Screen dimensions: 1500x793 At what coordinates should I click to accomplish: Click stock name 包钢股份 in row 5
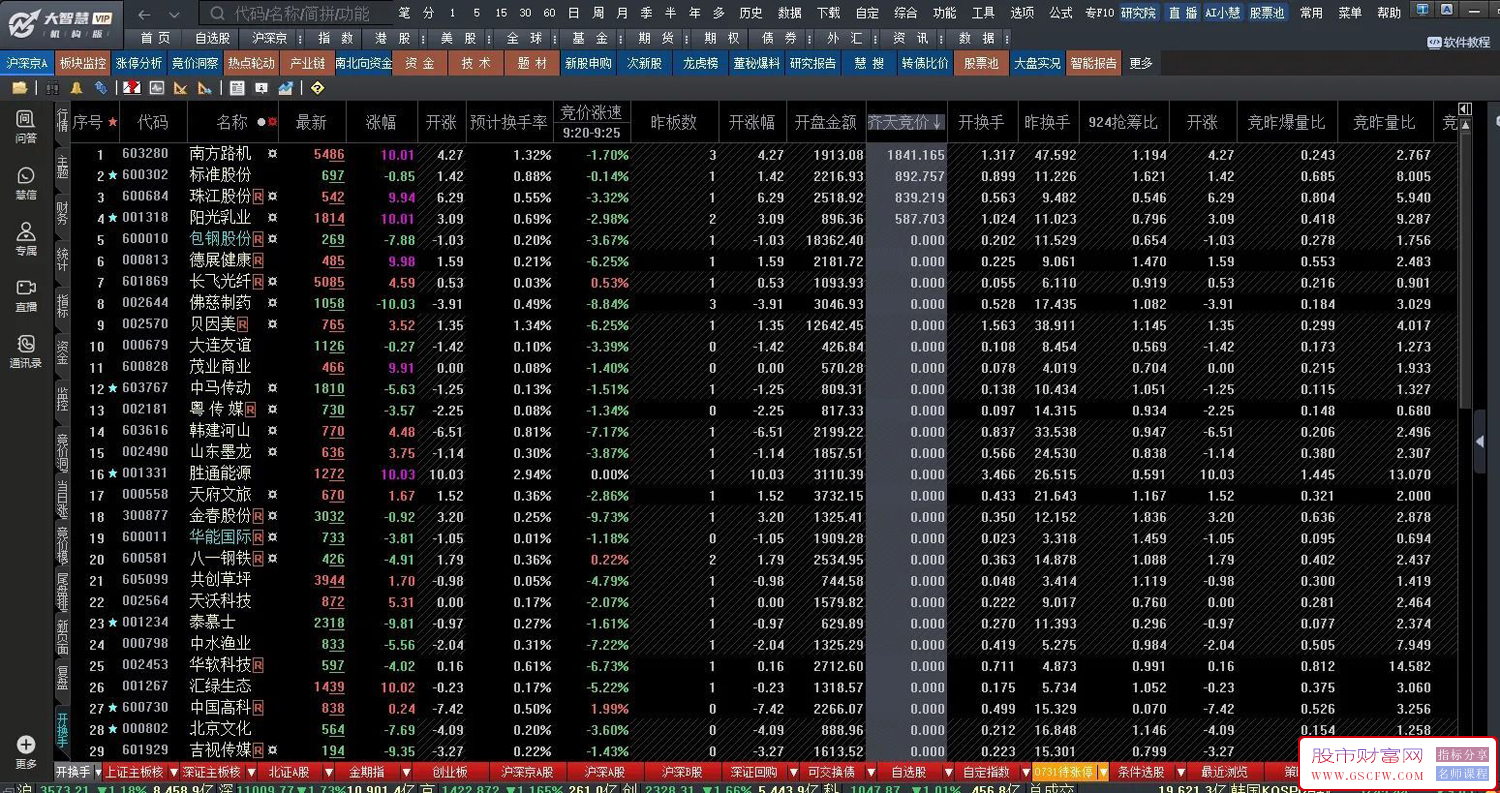(x=220, y=240)
